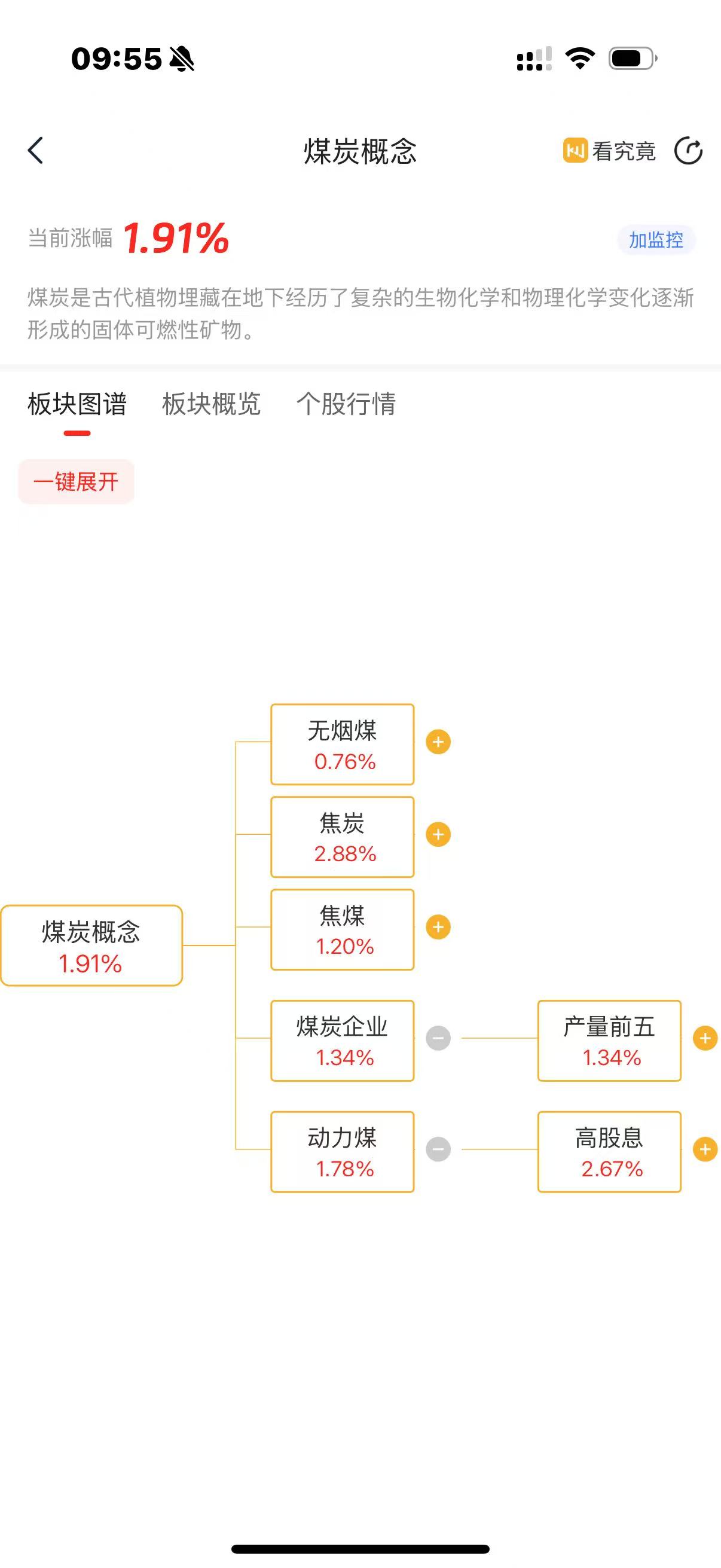This screenshot has width=721, height=1568.
Task: Tap the 一键展开 button
Action: (x=76, y=482)
